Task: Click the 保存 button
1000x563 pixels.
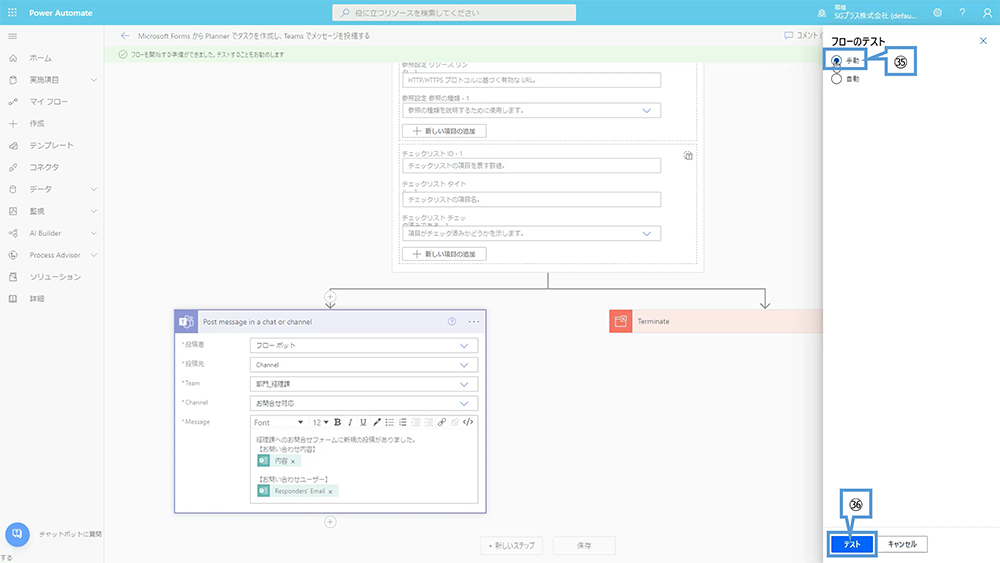Action: (x=584, y=546)
